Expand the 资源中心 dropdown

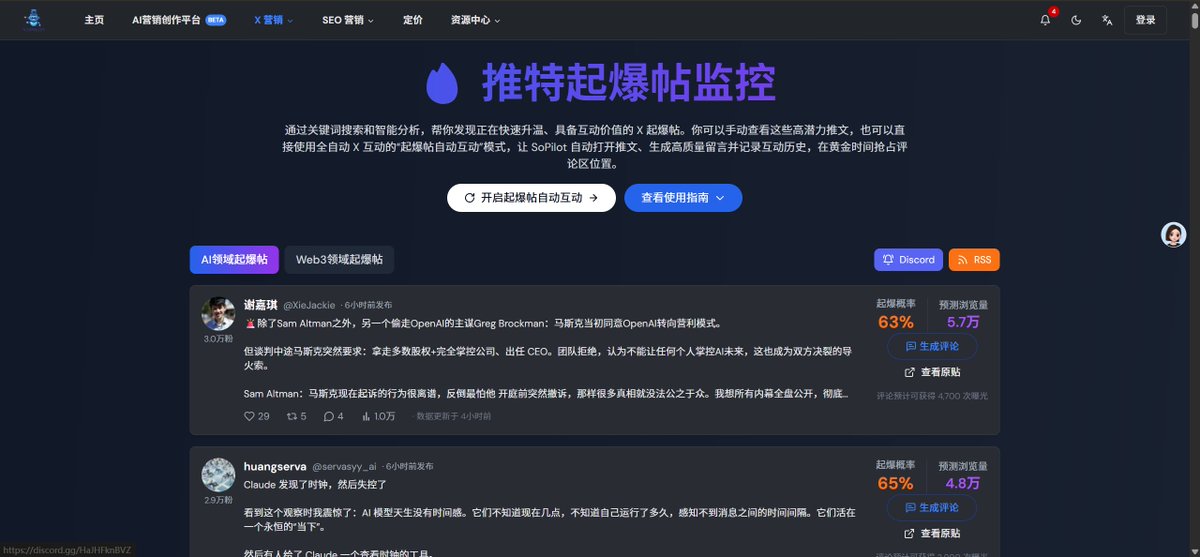tap(476, 20)
